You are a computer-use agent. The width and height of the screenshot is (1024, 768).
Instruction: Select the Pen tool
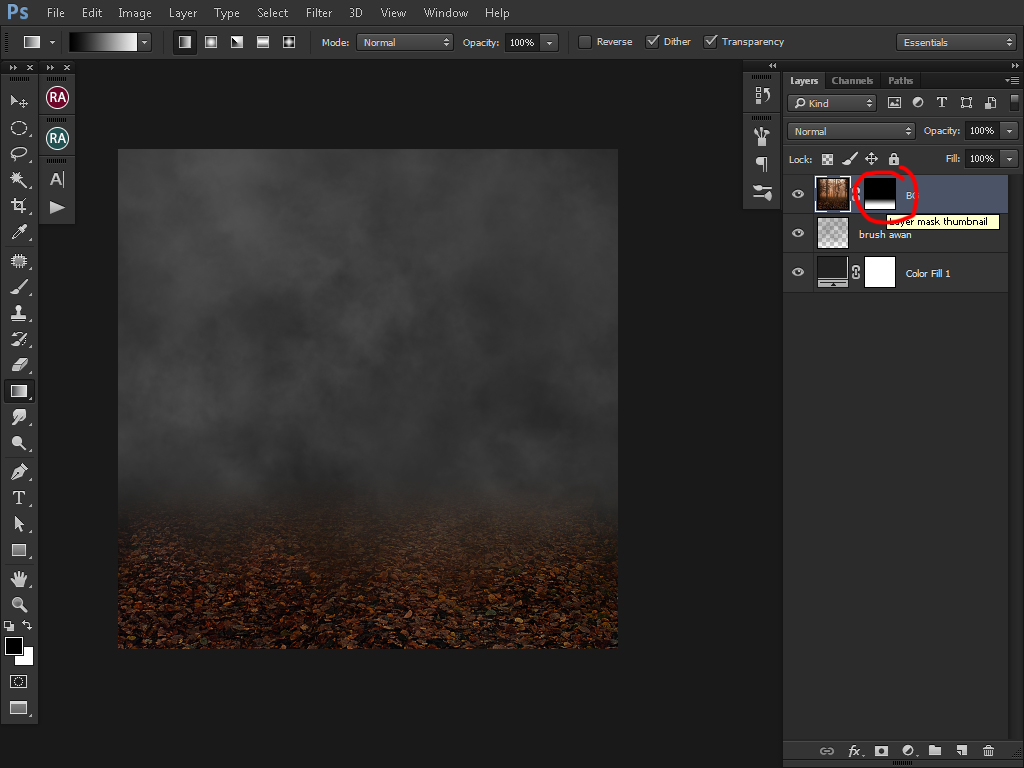(x=18, y=471)
